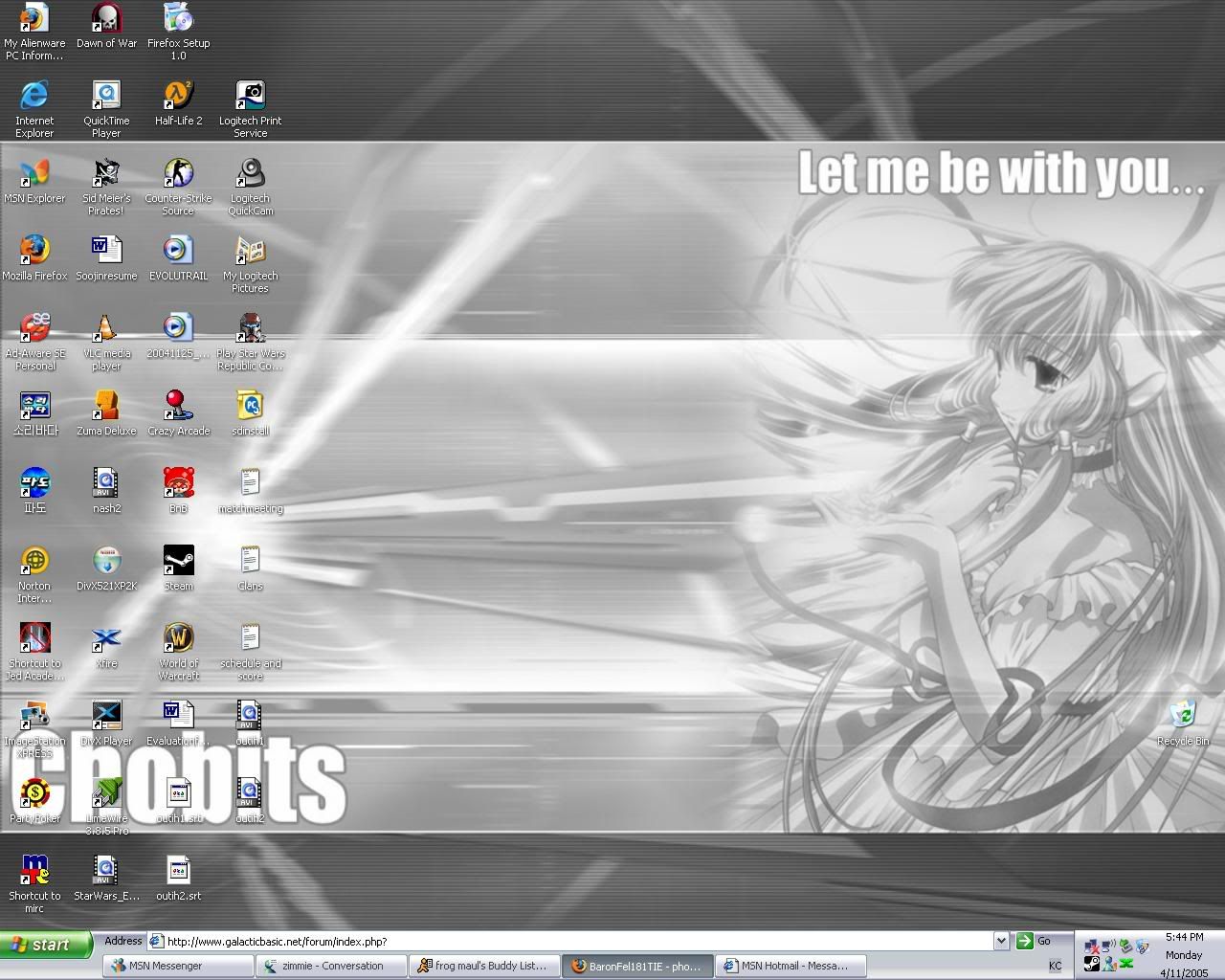Click the clock in the system tray
Viewport: 1225px width, 980px height.
pyautogui.click(x=1184, y=938)
